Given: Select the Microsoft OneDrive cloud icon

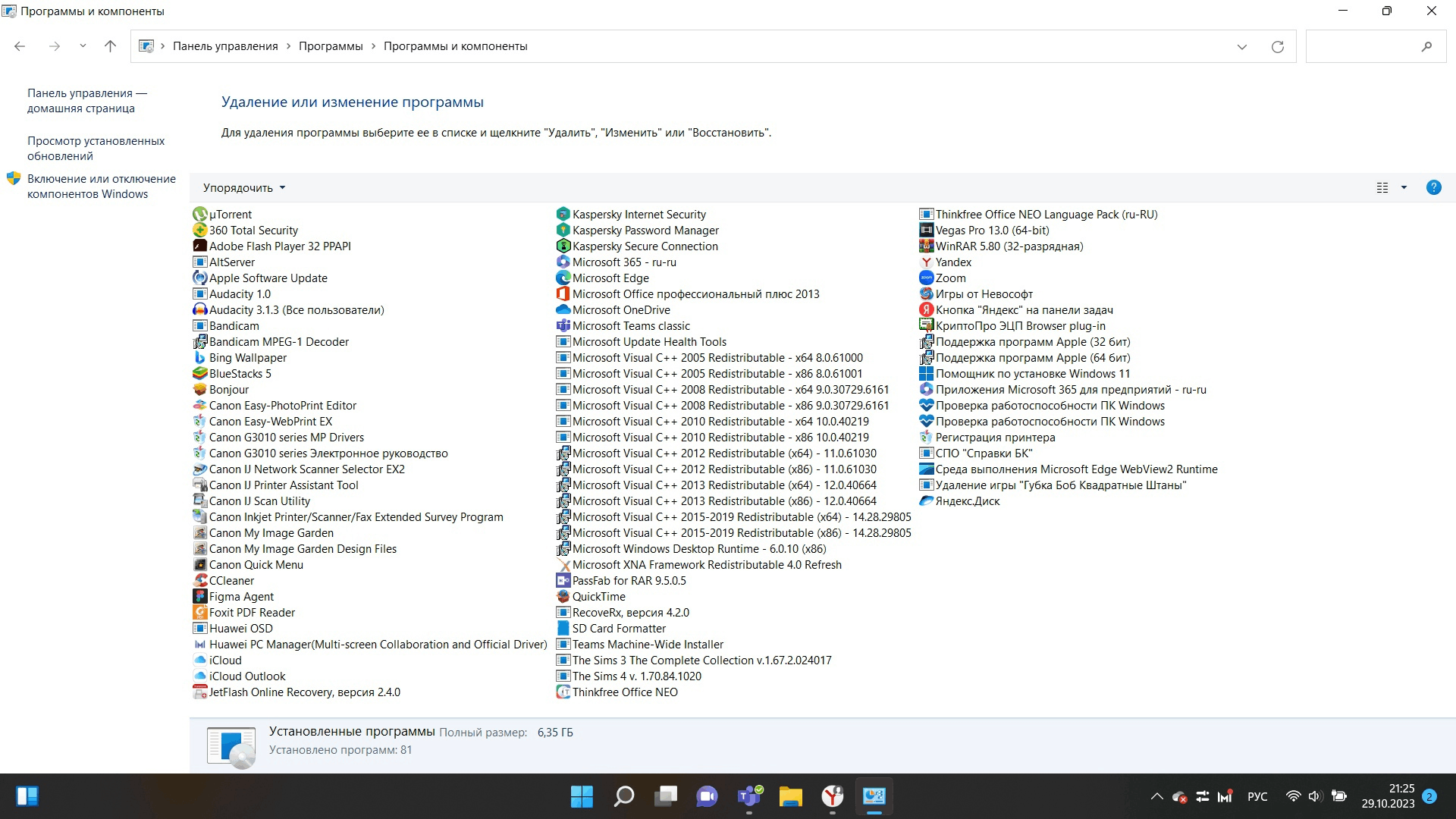Looking at the screenshot, I should 563,310.
